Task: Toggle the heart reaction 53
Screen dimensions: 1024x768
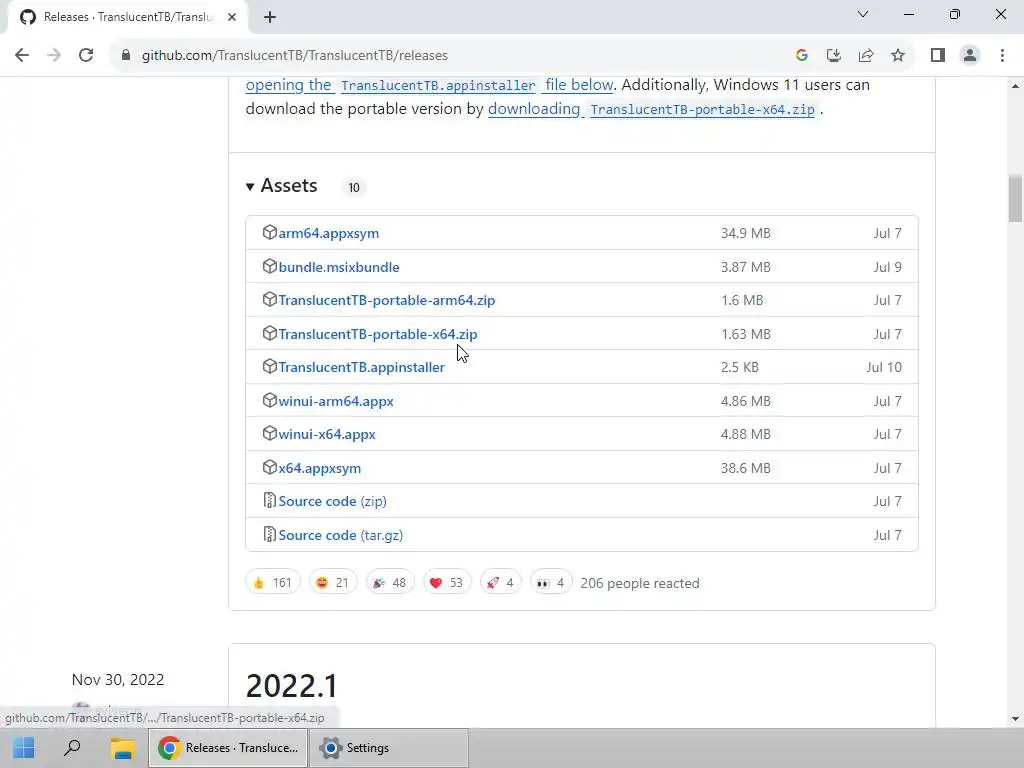Action: pos(447,583)
